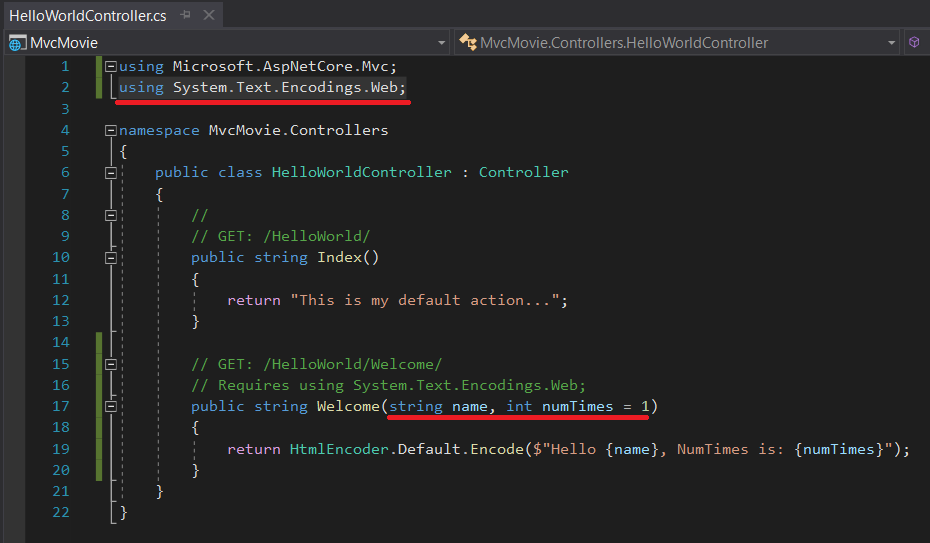Collapse the Index method at line 10
The image size is (930, 543).
pyautogui.click(x=110, y=258)
